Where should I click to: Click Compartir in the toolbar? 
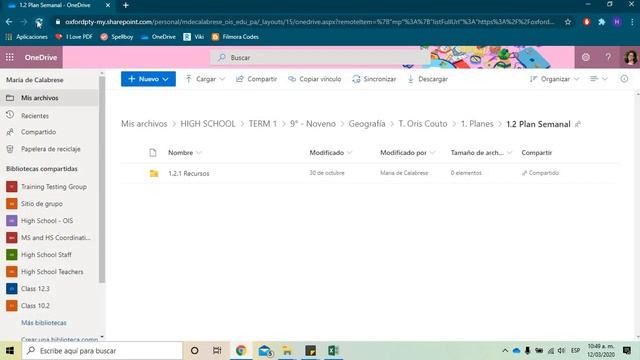tap(256, 79)
